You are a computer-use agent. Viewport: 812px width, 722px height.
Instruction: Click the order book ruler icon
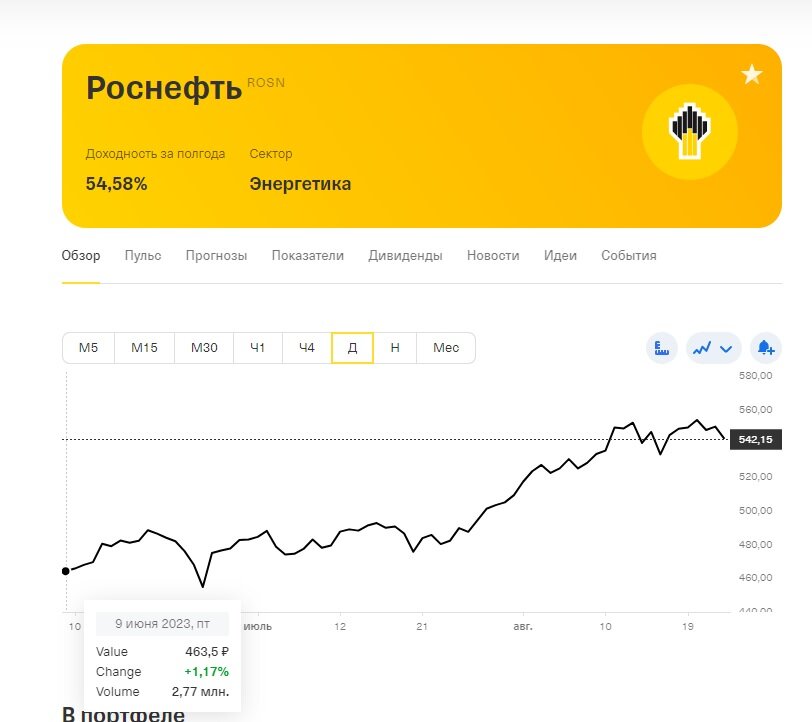pyautogui.click(x=661, y=347)
